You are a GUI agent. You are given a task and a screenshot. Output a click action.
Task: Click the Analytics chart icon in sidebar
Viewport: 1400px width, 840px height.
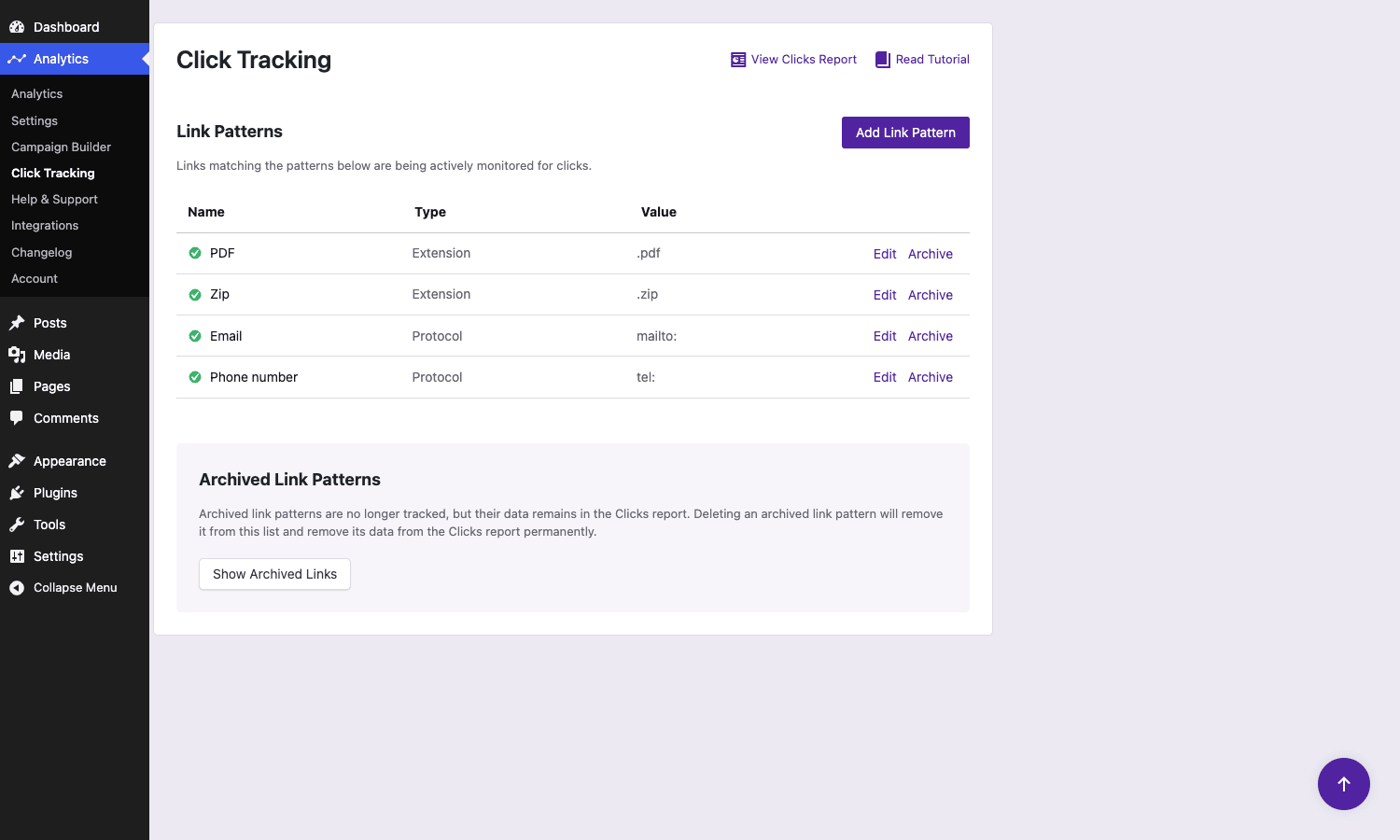pyautogui.click(x=17, y=59)
